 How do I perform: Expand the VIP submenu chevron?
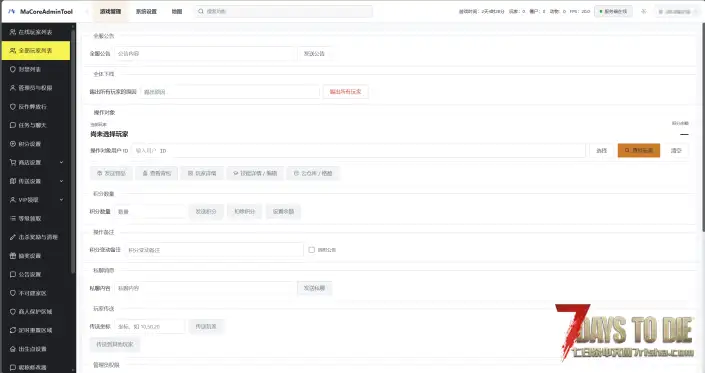62,200
